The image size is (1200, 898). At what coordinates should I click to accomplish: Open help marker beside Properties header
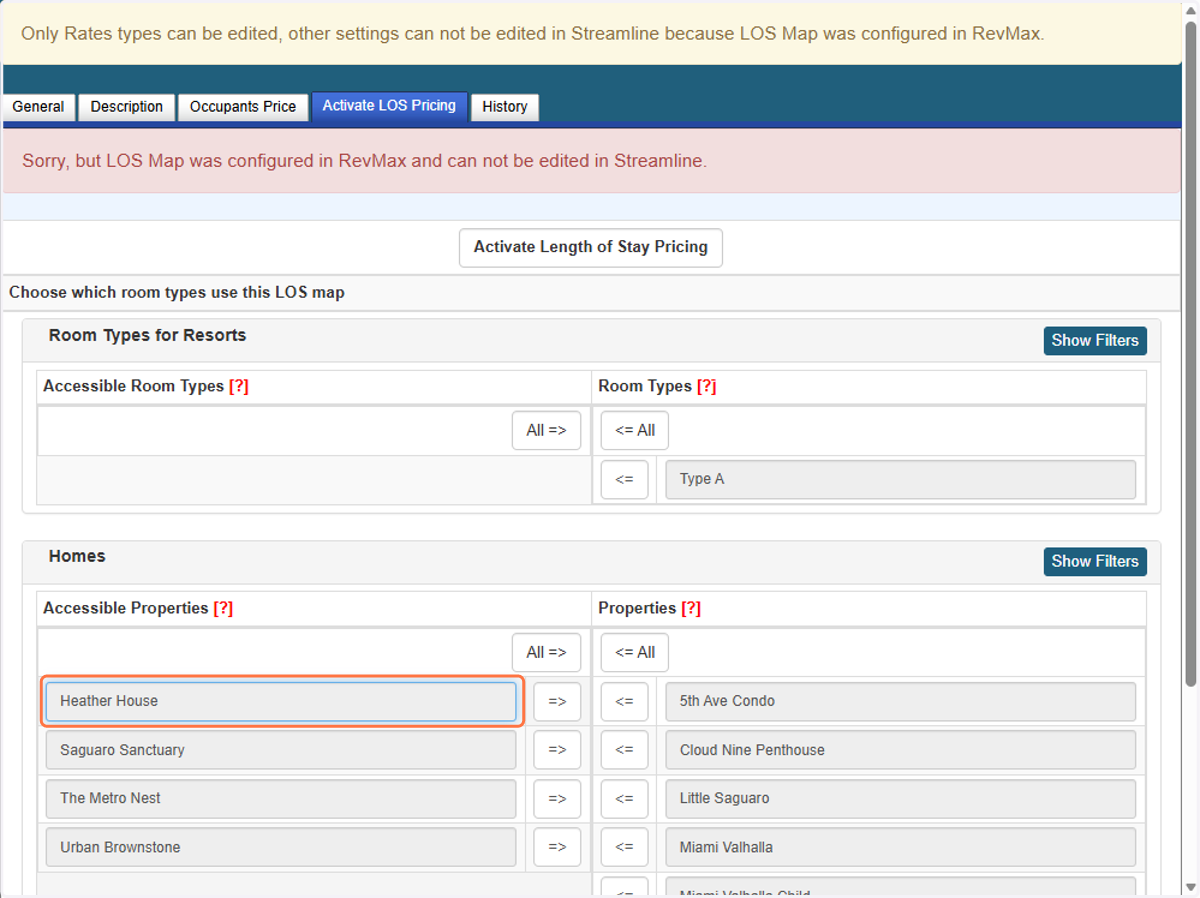(691, 608)
